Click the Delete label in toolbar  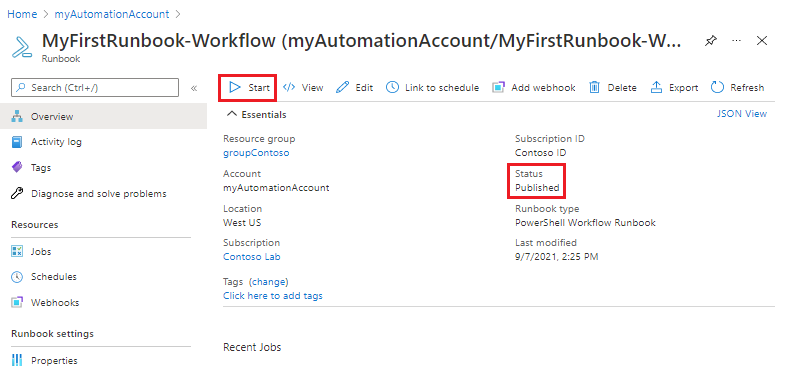[622, 88]
